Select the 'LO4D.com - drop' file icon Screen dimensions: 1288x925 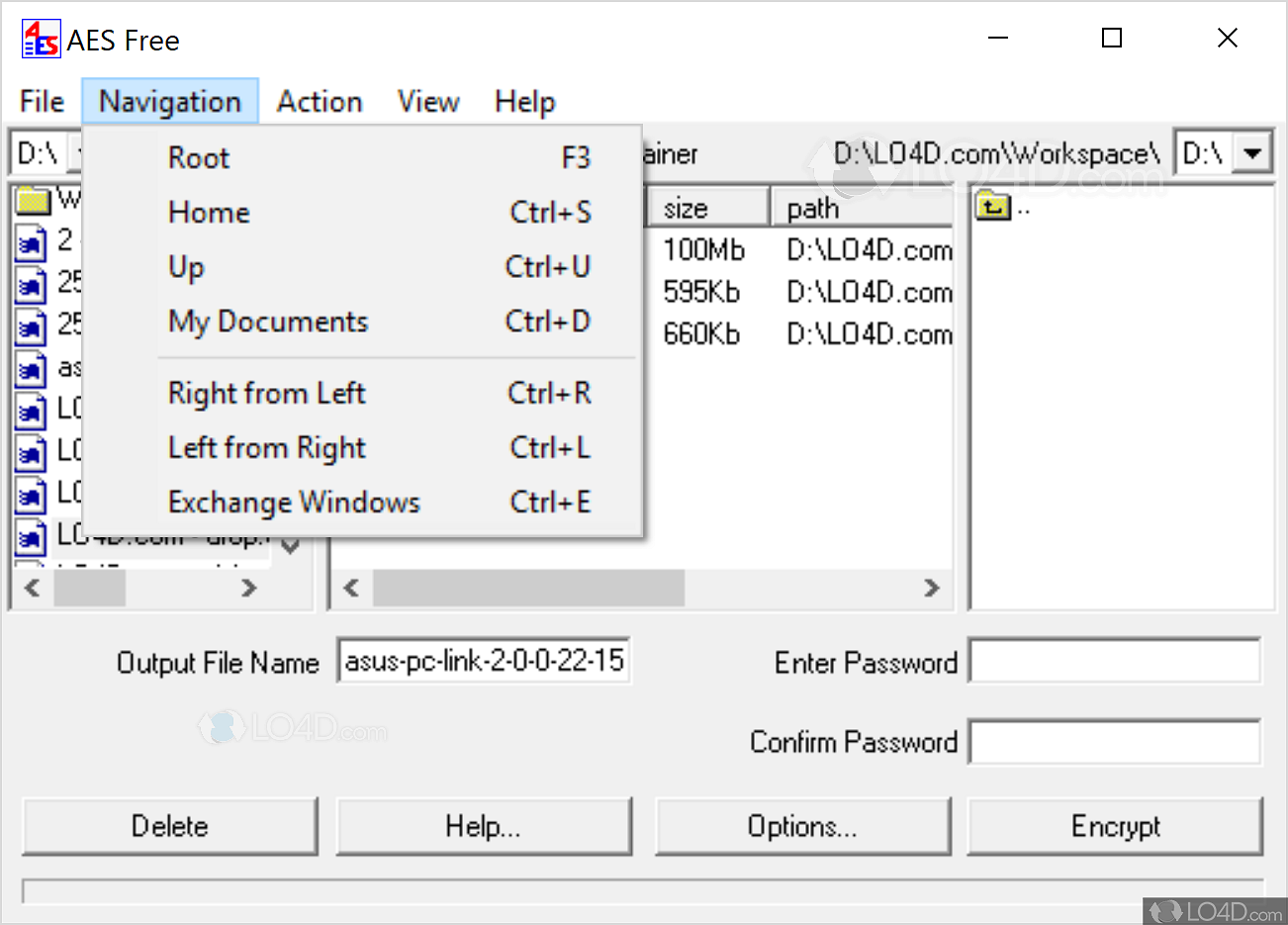tap(31, 536)
